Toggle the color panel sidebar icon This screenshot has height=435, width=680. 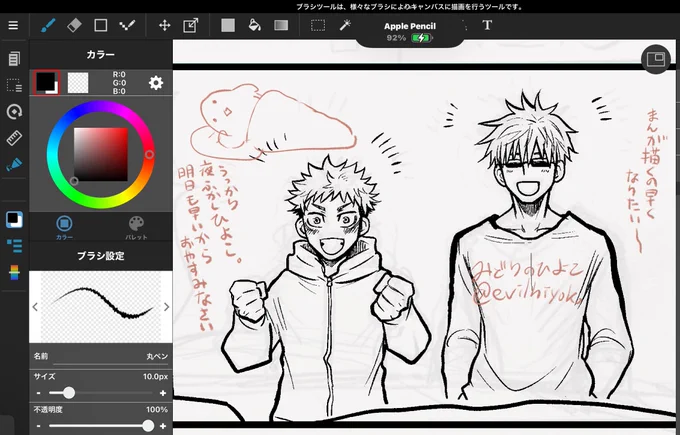pyautogui.click(x=14, y=219)
